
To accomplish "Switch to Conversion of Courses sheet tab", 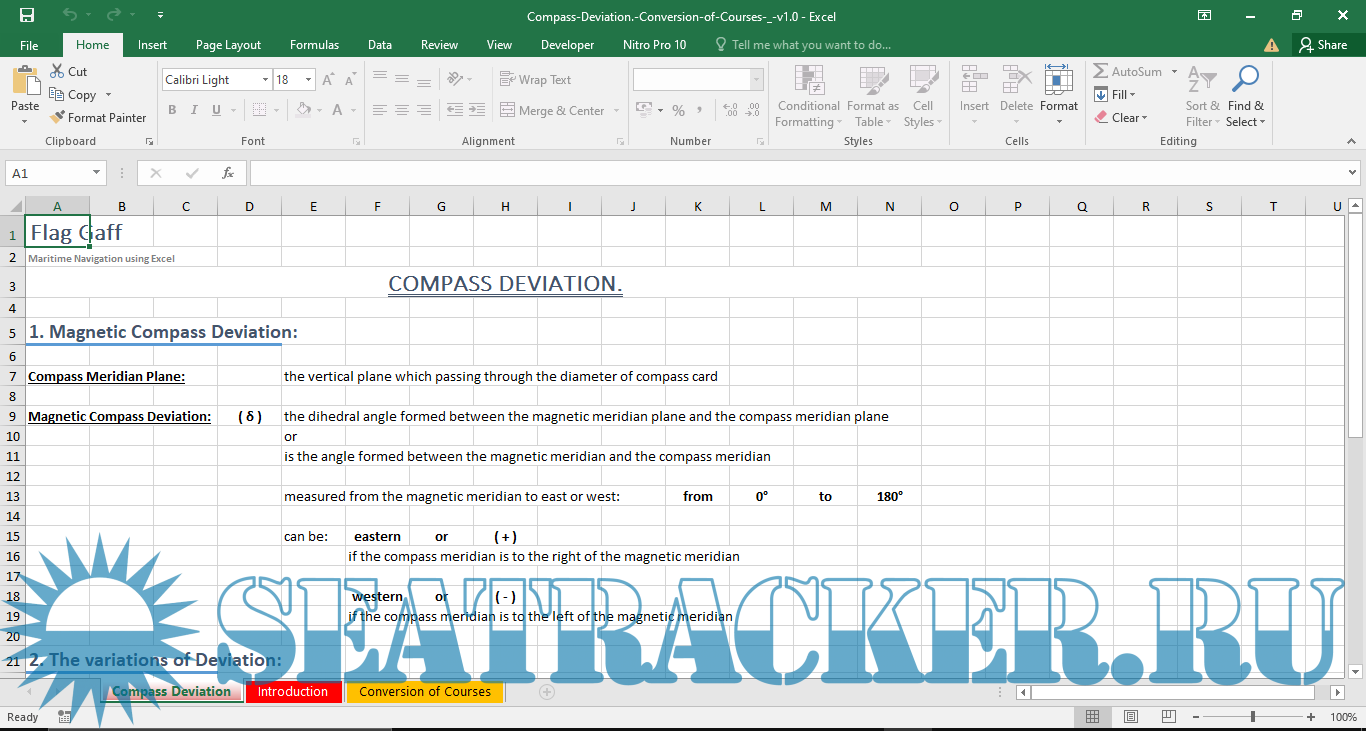I will (425, 691).
